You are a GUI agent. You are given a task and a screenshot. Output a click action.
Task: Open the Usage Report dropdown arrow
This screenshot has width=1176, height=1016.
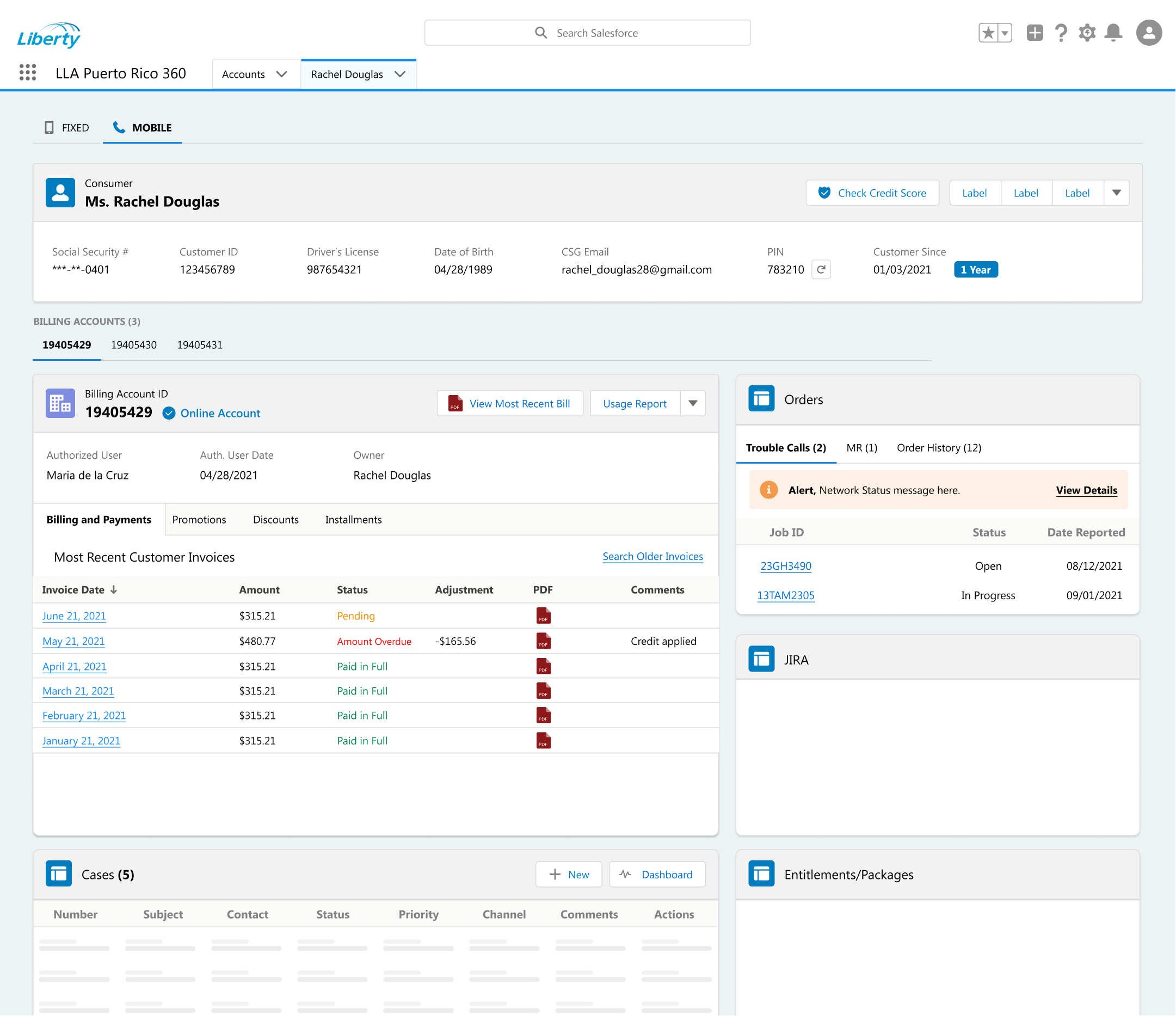point(693,404)
